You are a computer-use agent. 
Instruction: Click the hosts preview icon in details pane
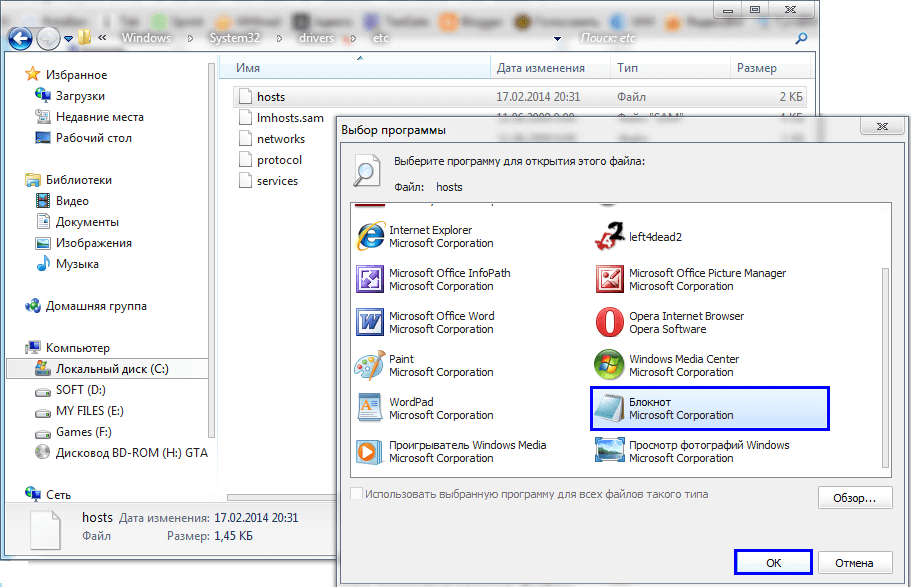[x=45, y=529]
